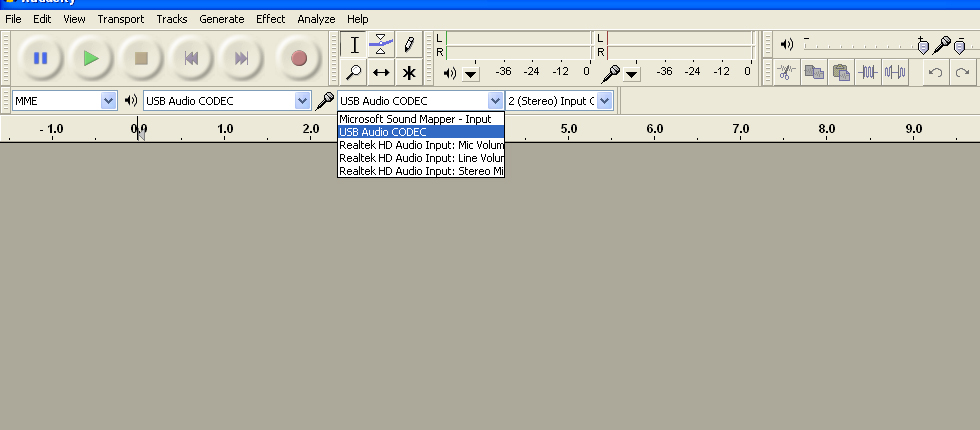Select the Draw pencil tool
Viewport: 980px width, 430px height.
click(x=408, y=45)
